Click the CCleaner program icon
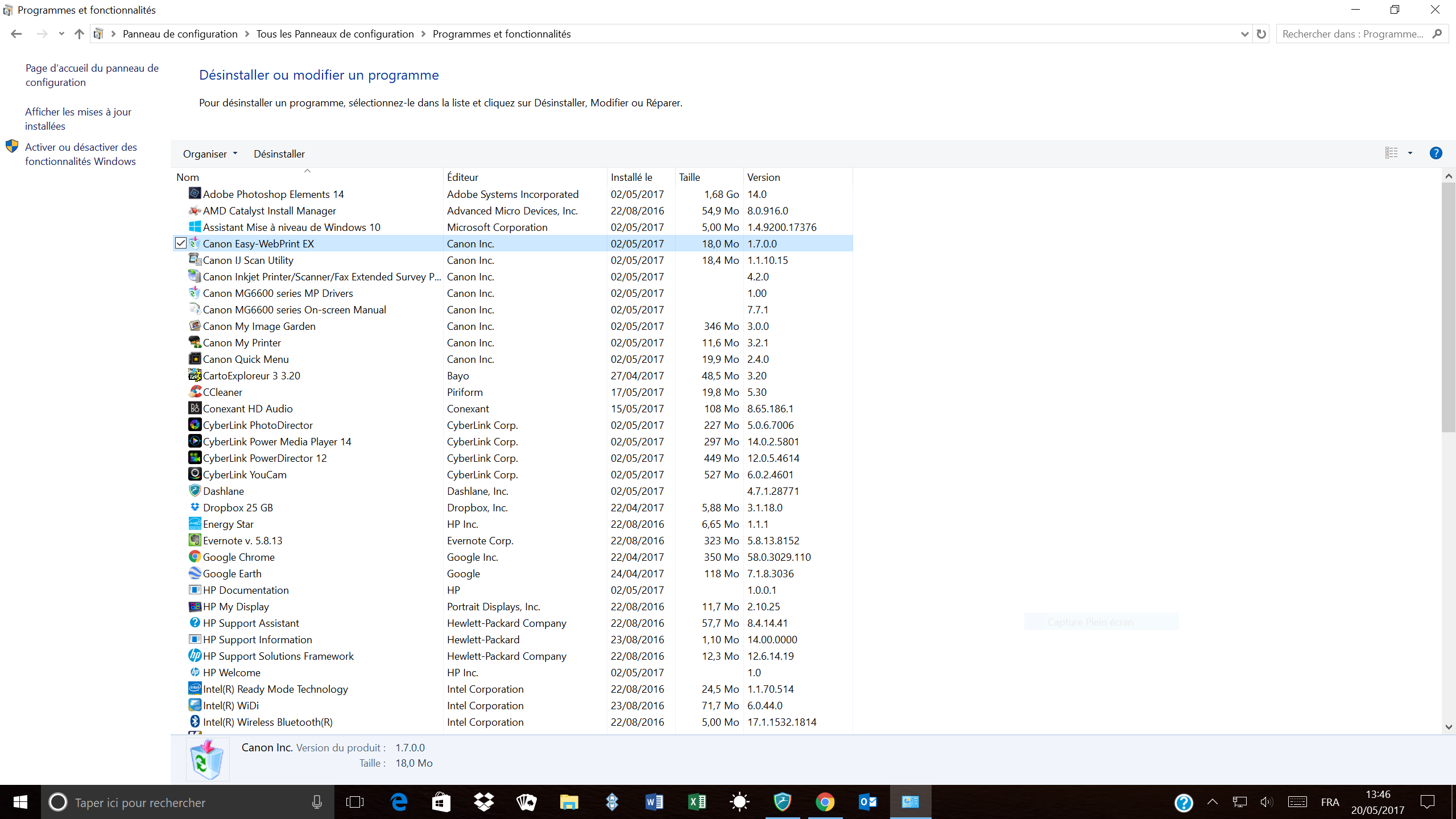 [x=195, y=392]
